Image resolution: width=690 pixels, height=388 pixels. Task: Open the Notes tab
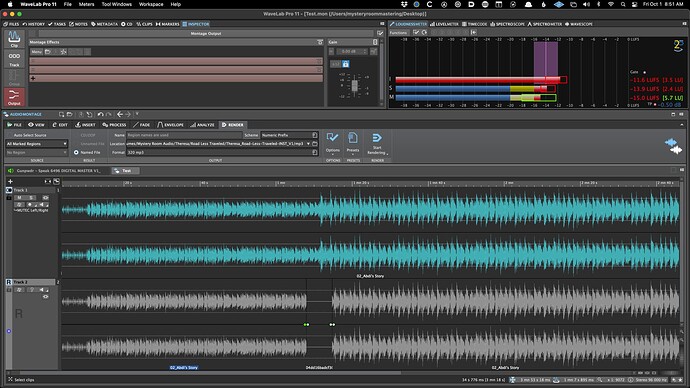tap(79, 24)
